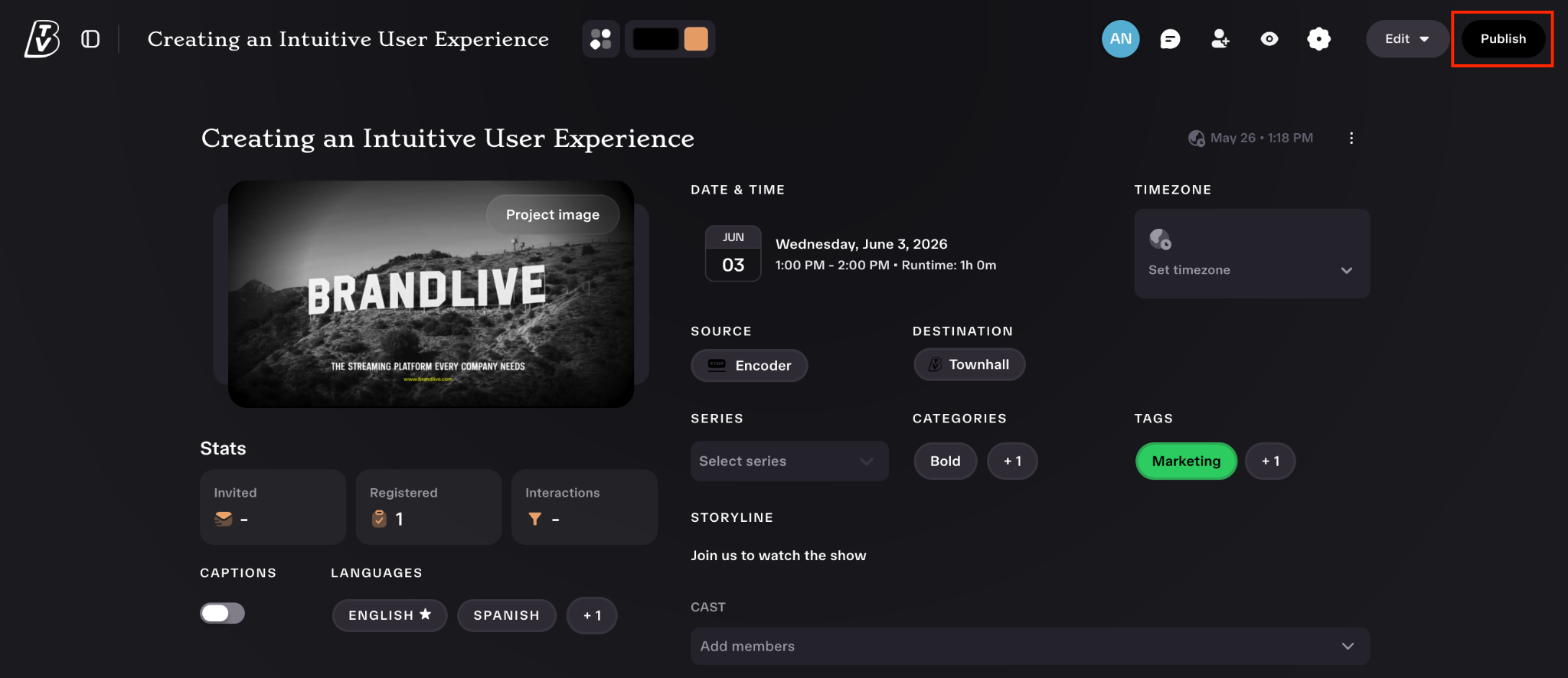Click the Invited stats card
Viewport: 1568px width, 678px height.
click(x=273, y=507)
